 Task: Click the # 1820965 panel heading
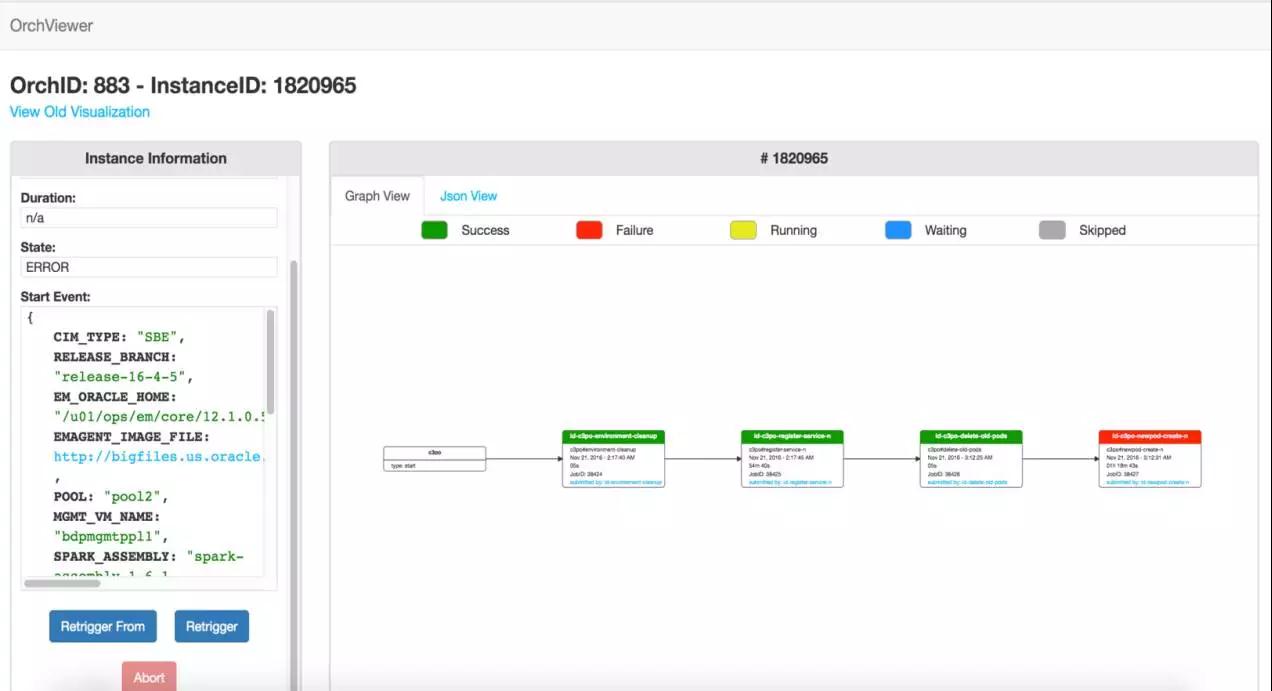(x=794, y=158)
